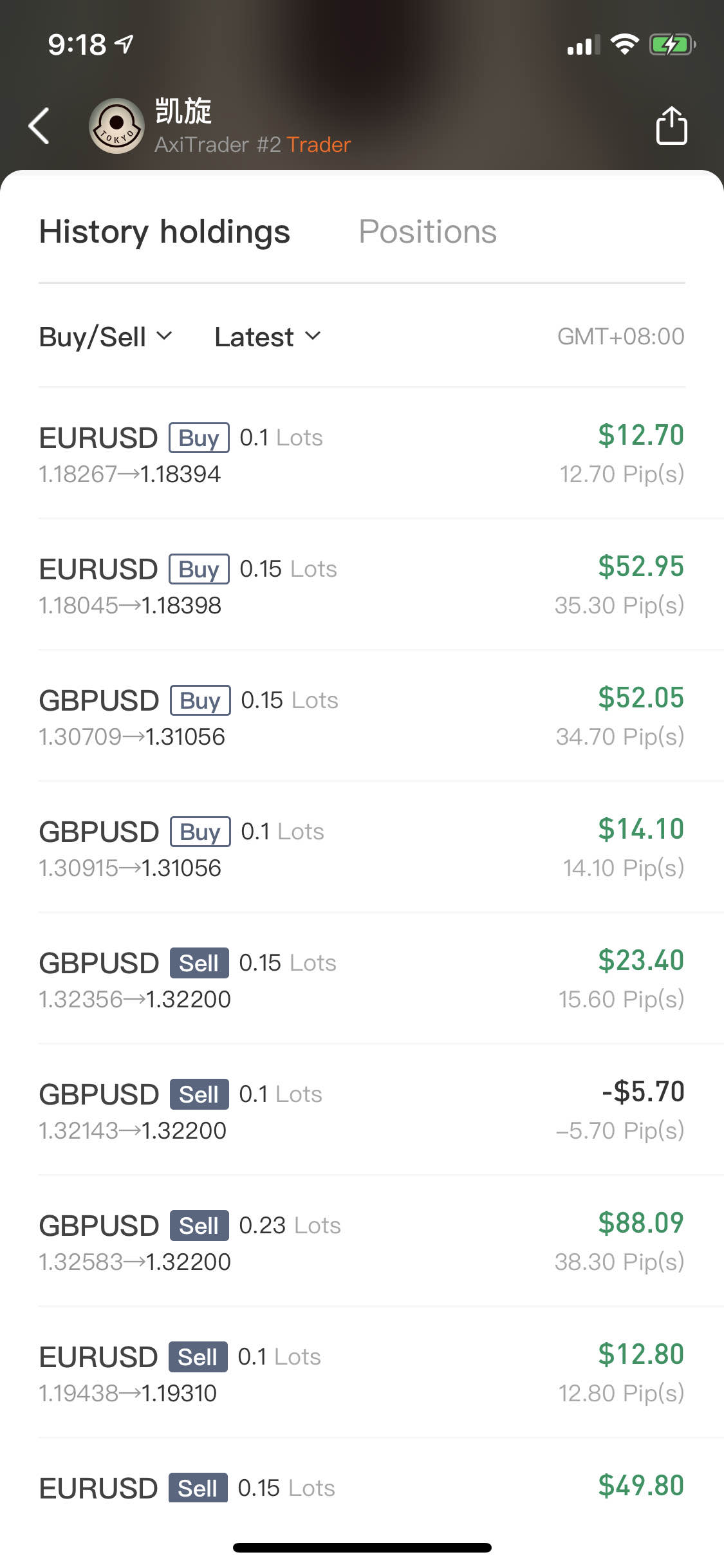The image size is (724, 1568).
Task: Tap the $88.09 profit amount
Action: click(x=641, y=1222)
